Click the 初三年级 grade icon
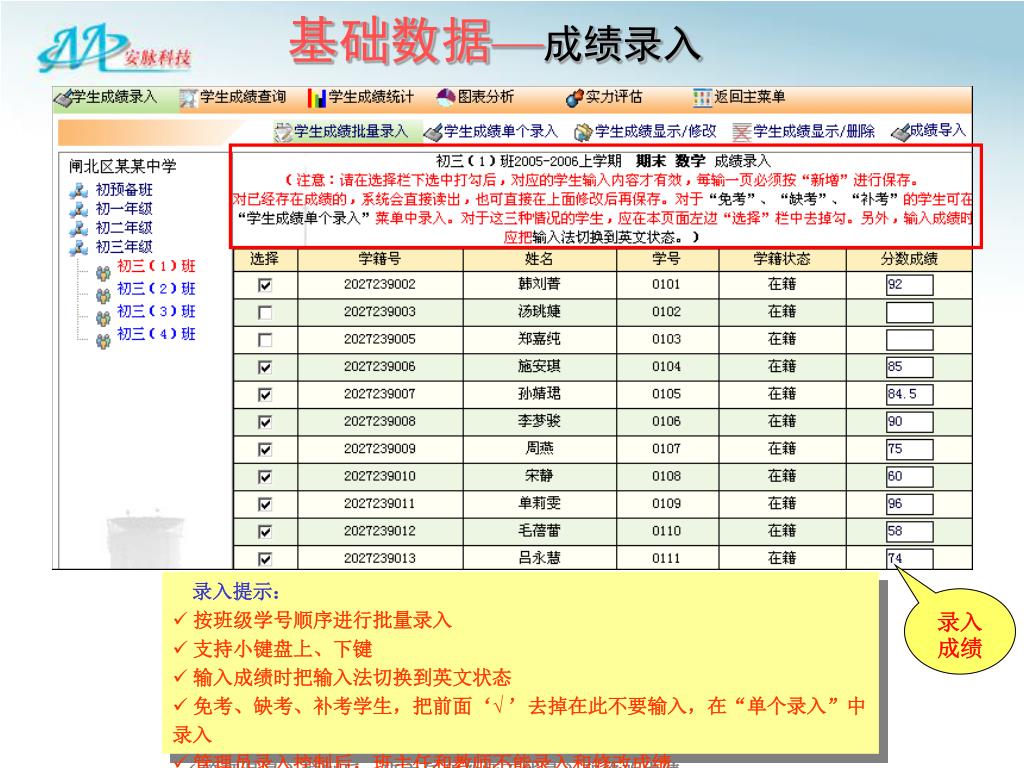Viewport: 1024px width, 768px height. (x=79, y=247)
